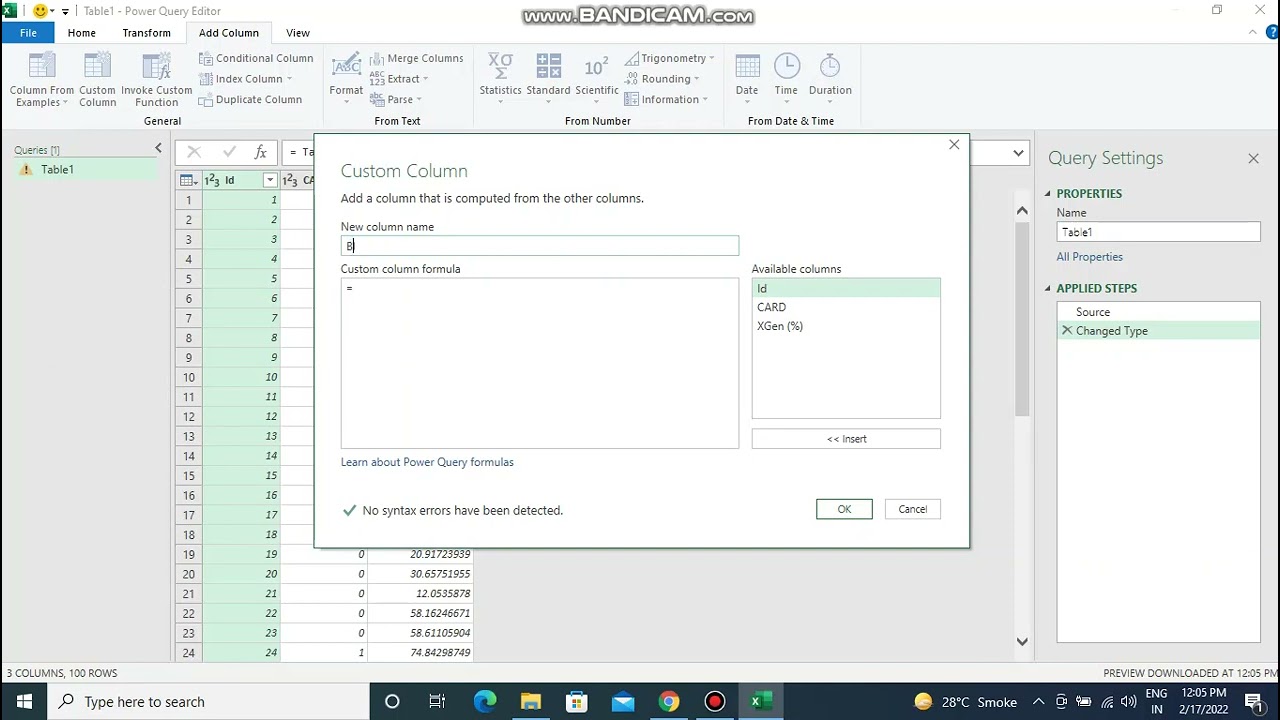1280x720 pixels.
Task: Click the smiley feedback icon in title bar
Action: (41, 11)
